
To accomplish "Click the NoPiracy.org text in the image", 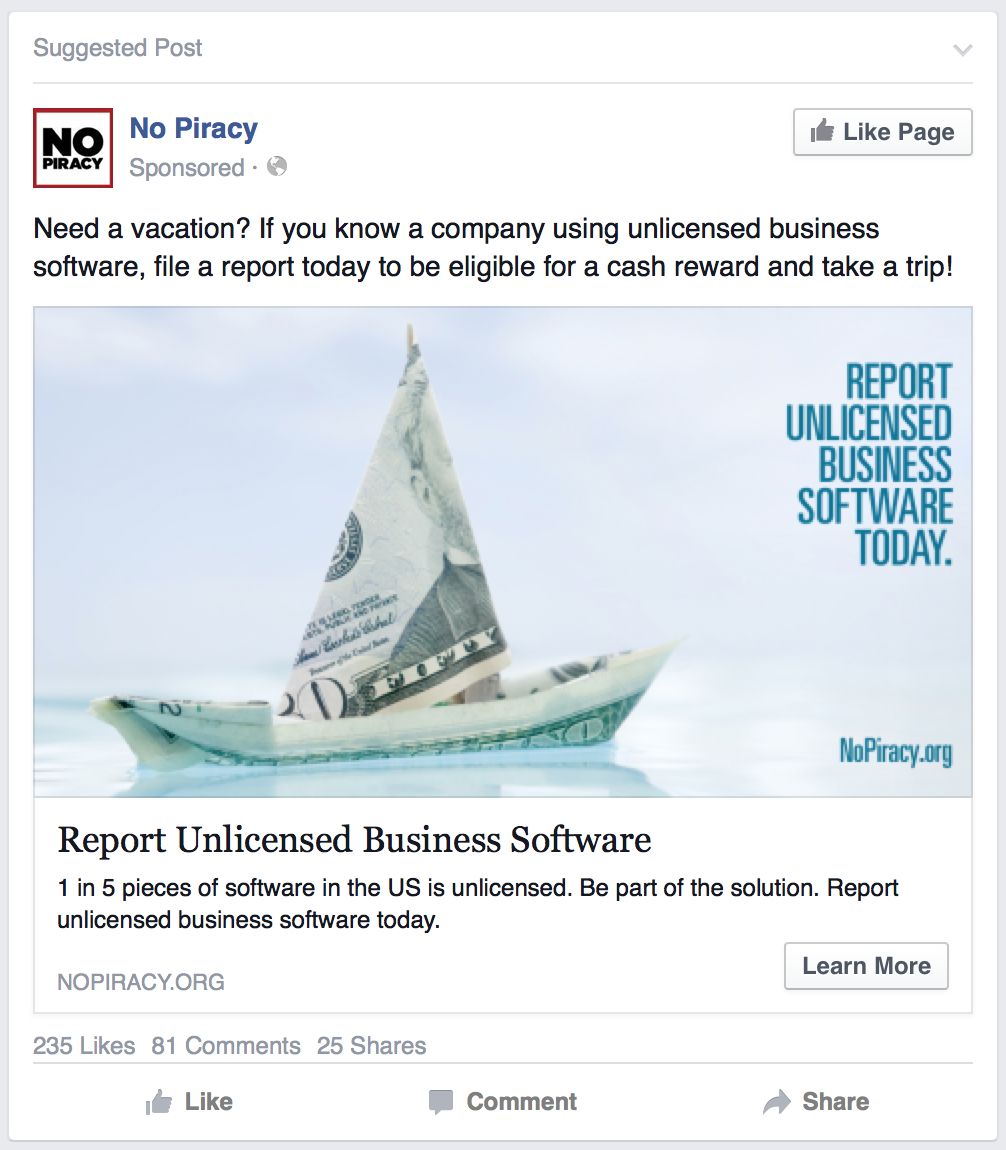I will tap(895, 752).
